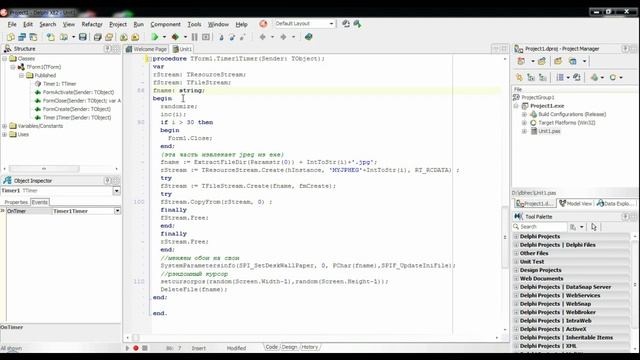Select Timer1: TTimer in the Structure tree
The image size is (640, 360).
[59, 84]
